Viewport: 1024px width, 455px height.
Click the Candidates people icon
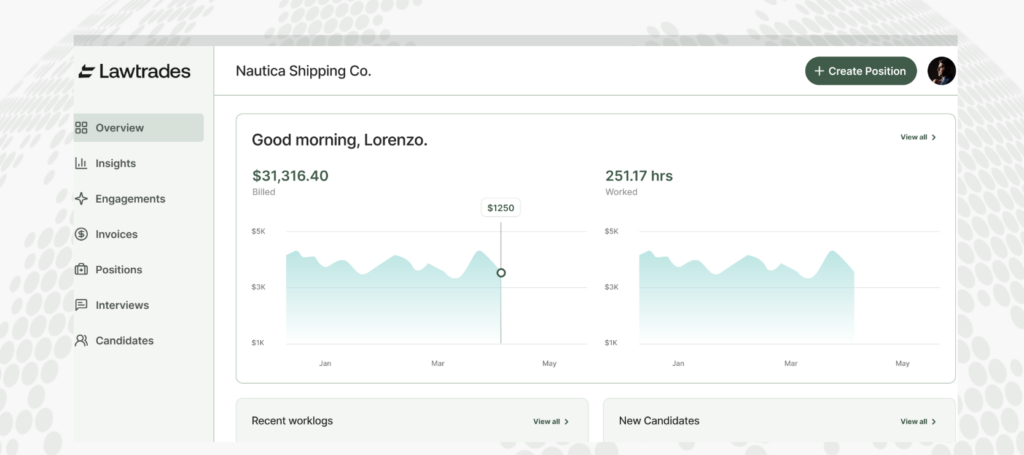point(82,341)
